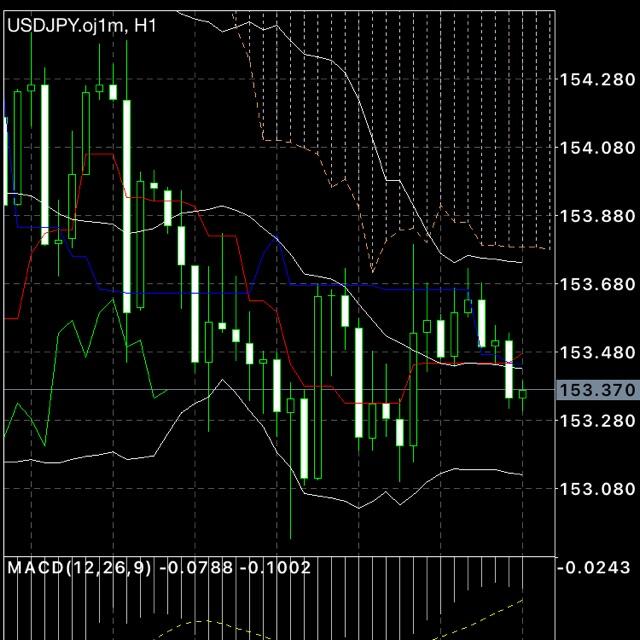This screenshot has height=640, width=640.
Task: Click the 153.880 price scale label
Action: pos(597,216)
